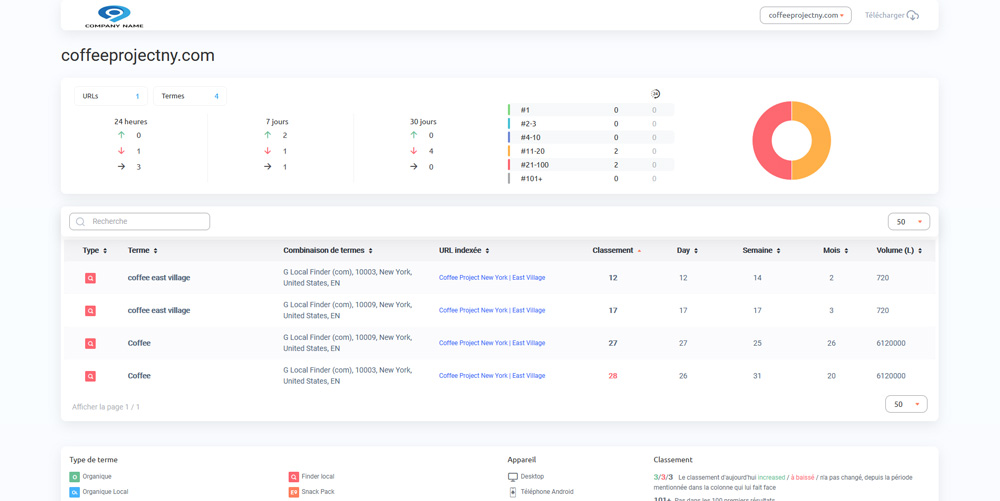This screenshot has width=1000, height=501.
Task: Sort table by Type column
Action: [94, 250]
